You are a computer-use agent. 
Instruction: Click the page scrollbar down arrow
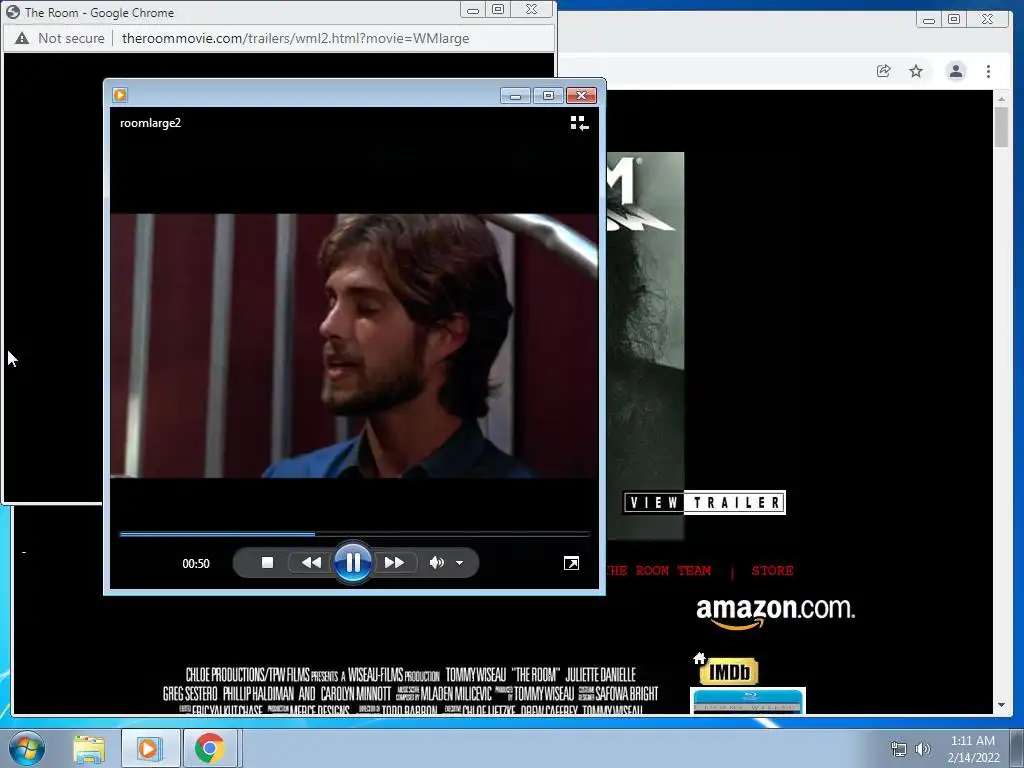pos(1001,705)
